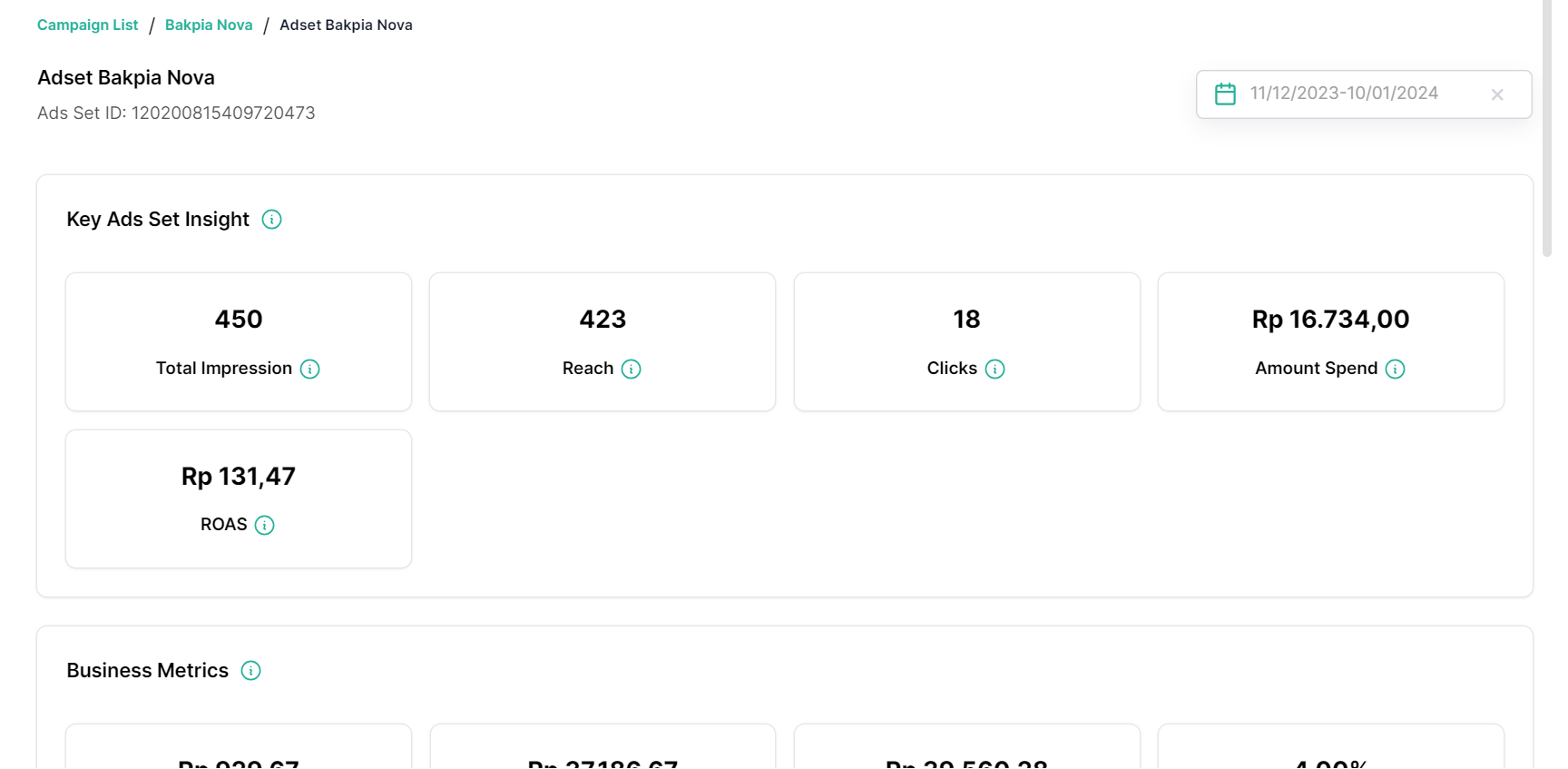
Task: Click the Adset Bakpia Nova page heading
Action: click(x=126, y=78)
